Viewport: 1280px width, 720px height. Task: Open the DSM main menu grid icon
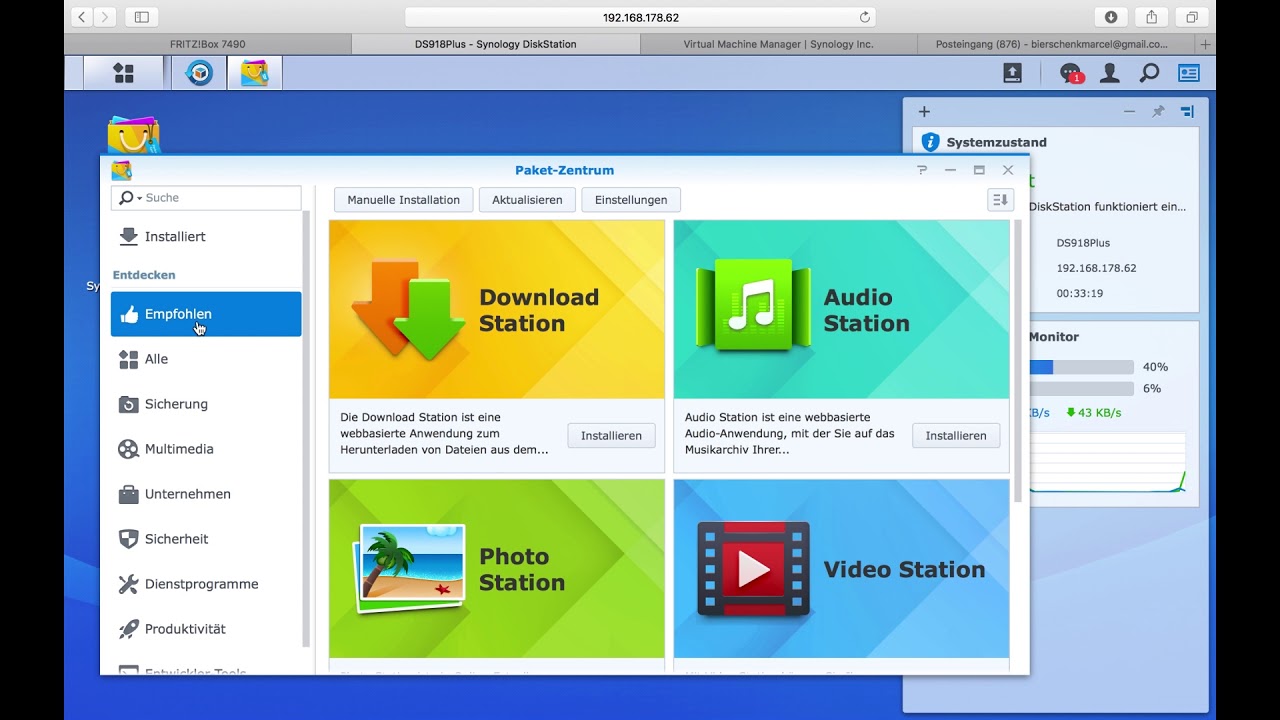coord(123,73)
